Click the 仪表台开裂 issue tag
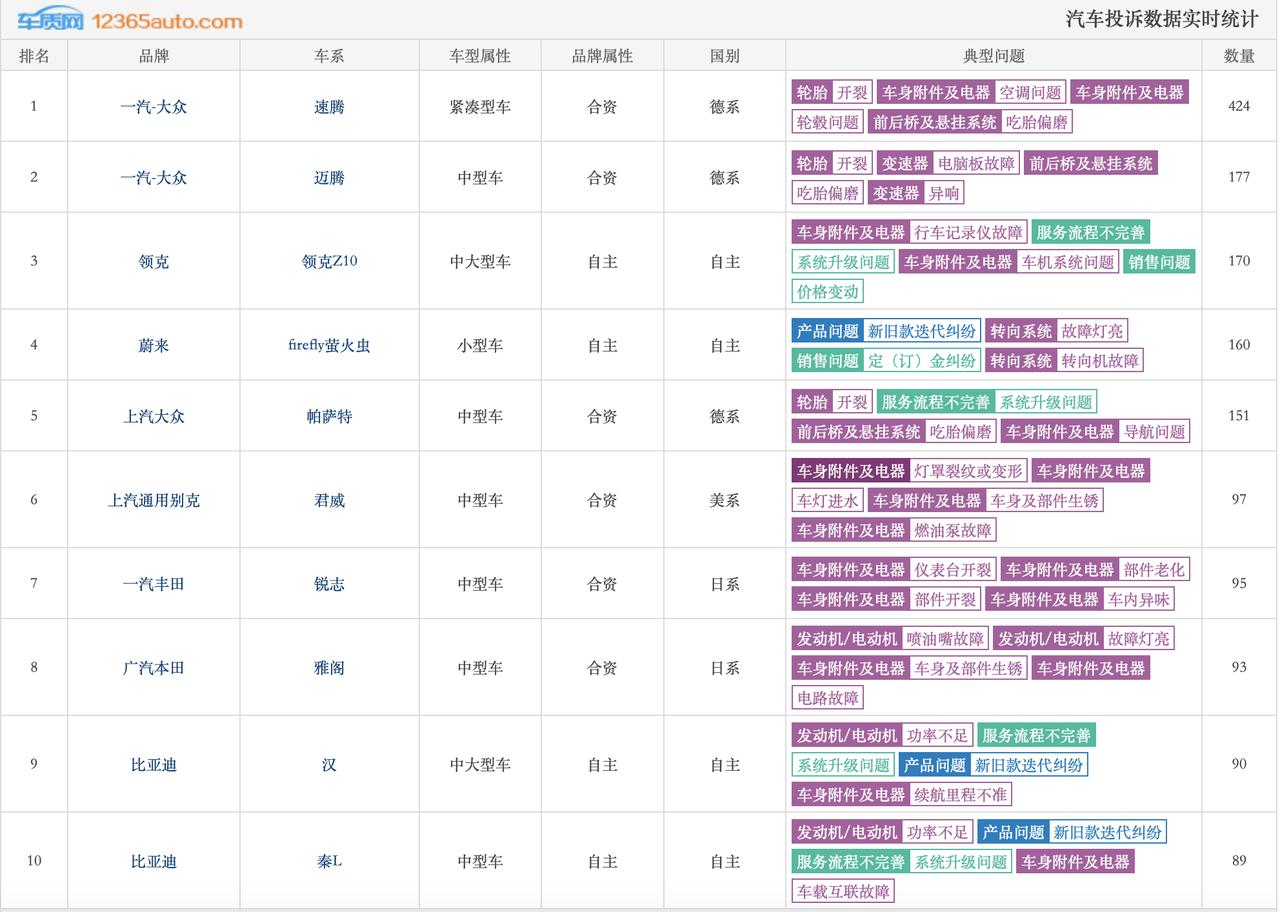Image resolution: width=1280 pixels, height=912 pixels. 953,570
